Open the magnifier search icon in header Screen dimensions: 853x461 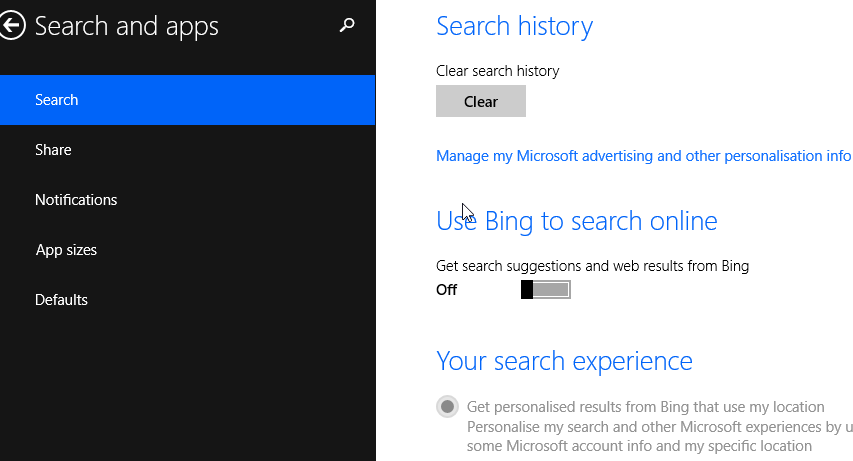347,25
